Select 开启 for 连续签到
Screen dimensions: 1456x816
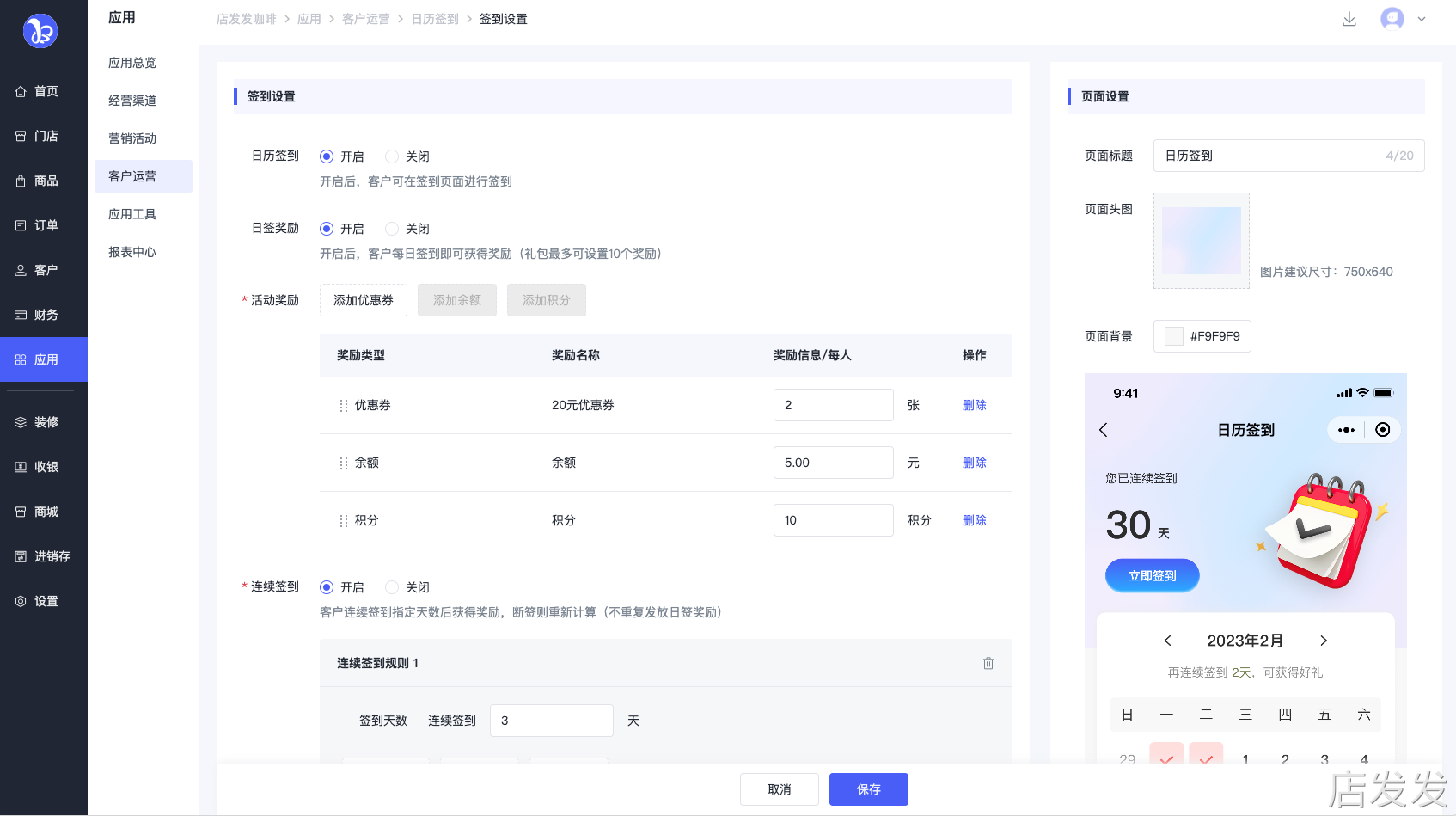click(327, 587)
